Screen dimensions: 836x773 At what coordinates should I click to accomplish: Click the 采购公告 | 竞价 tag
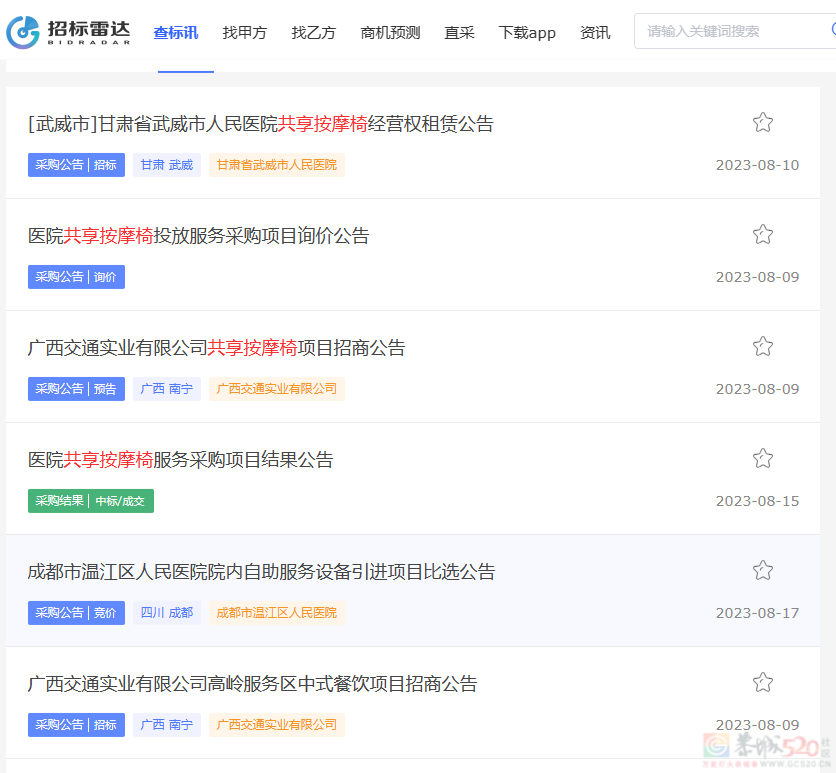pos(76,613)
